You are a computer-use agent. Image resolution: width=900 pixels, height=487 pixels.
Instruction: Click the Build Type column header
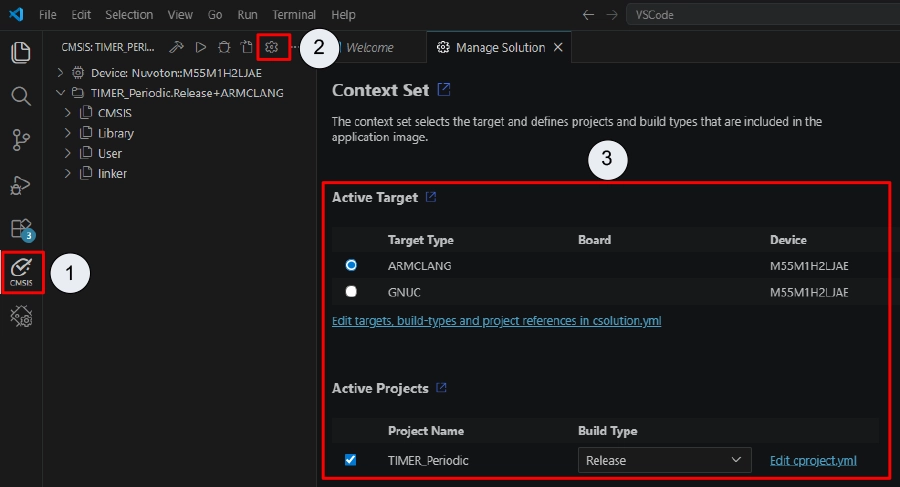point(608,431)
